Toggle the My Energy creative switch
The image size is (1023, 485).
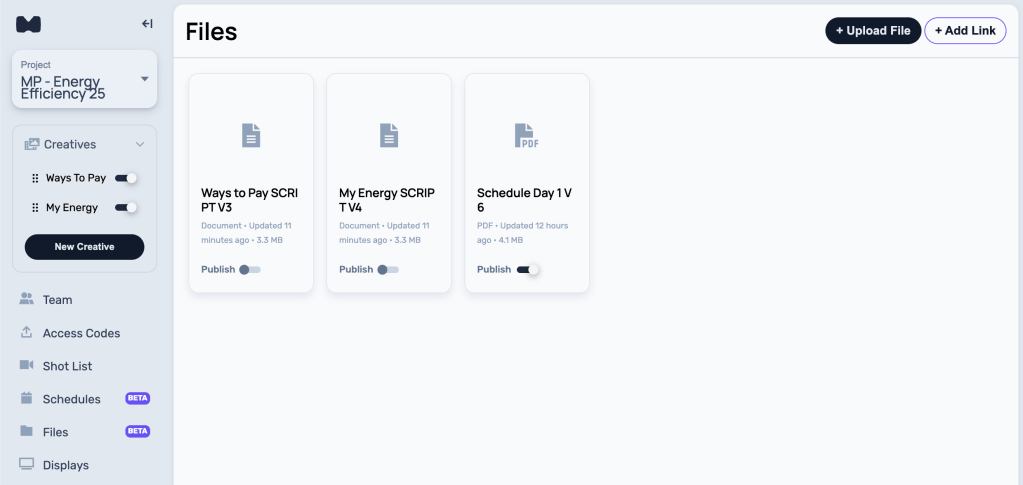[126, 208]
